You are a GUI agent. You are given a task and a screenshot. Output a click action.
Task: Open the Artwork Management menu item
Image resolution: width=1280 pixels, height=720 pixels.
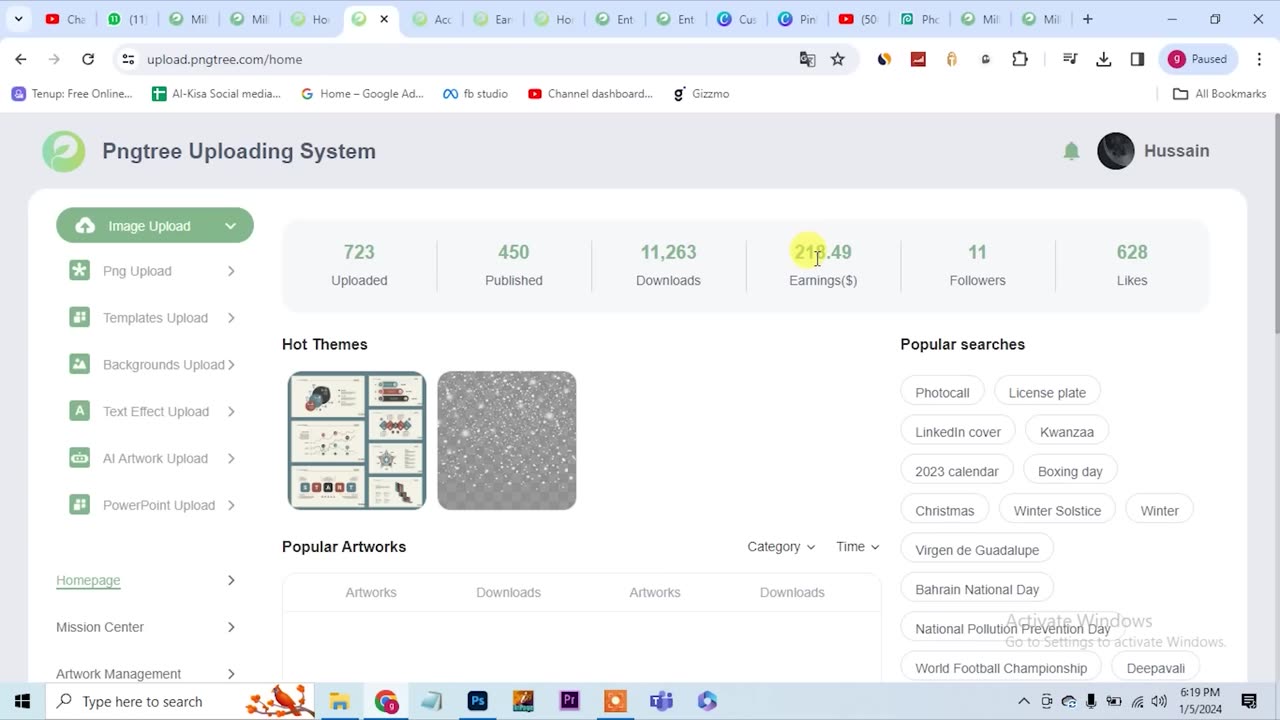pyautogui.click(x=118, y=674)
